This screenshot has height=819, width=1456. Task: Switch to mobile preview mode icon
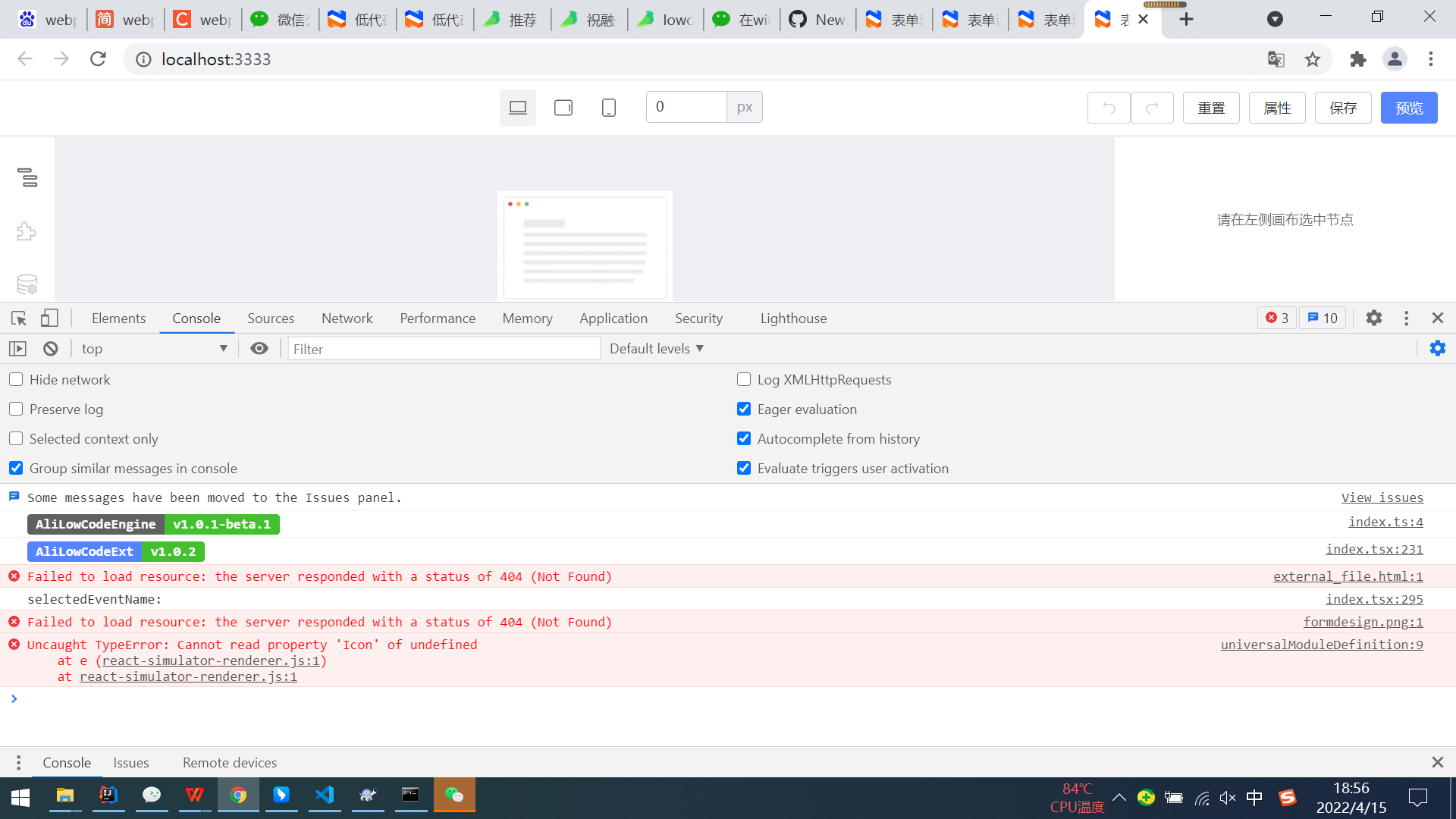click(608, 107)
